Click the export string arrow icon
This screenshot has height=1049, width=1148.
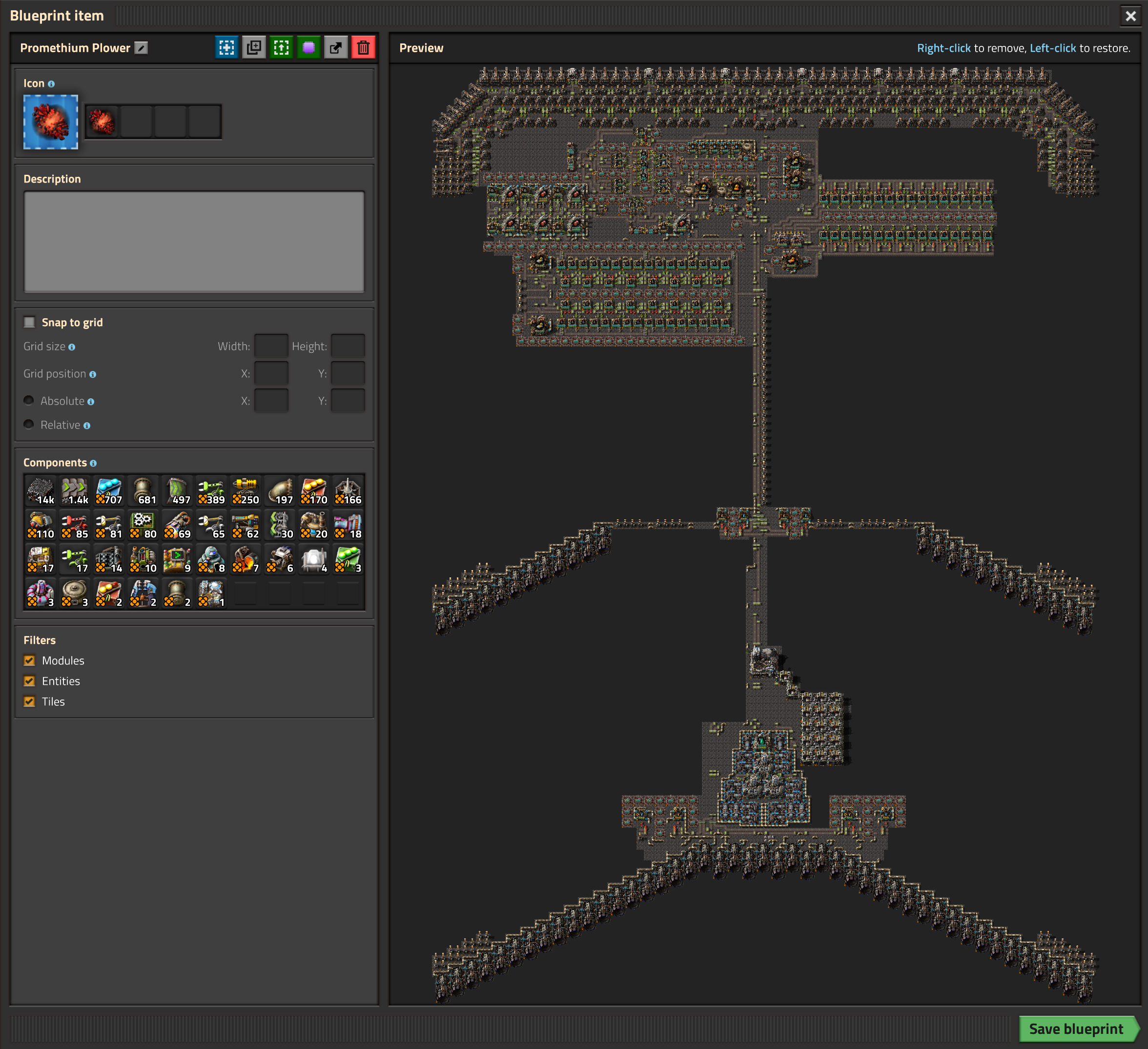pyautogui.click(x=336, y=48)
